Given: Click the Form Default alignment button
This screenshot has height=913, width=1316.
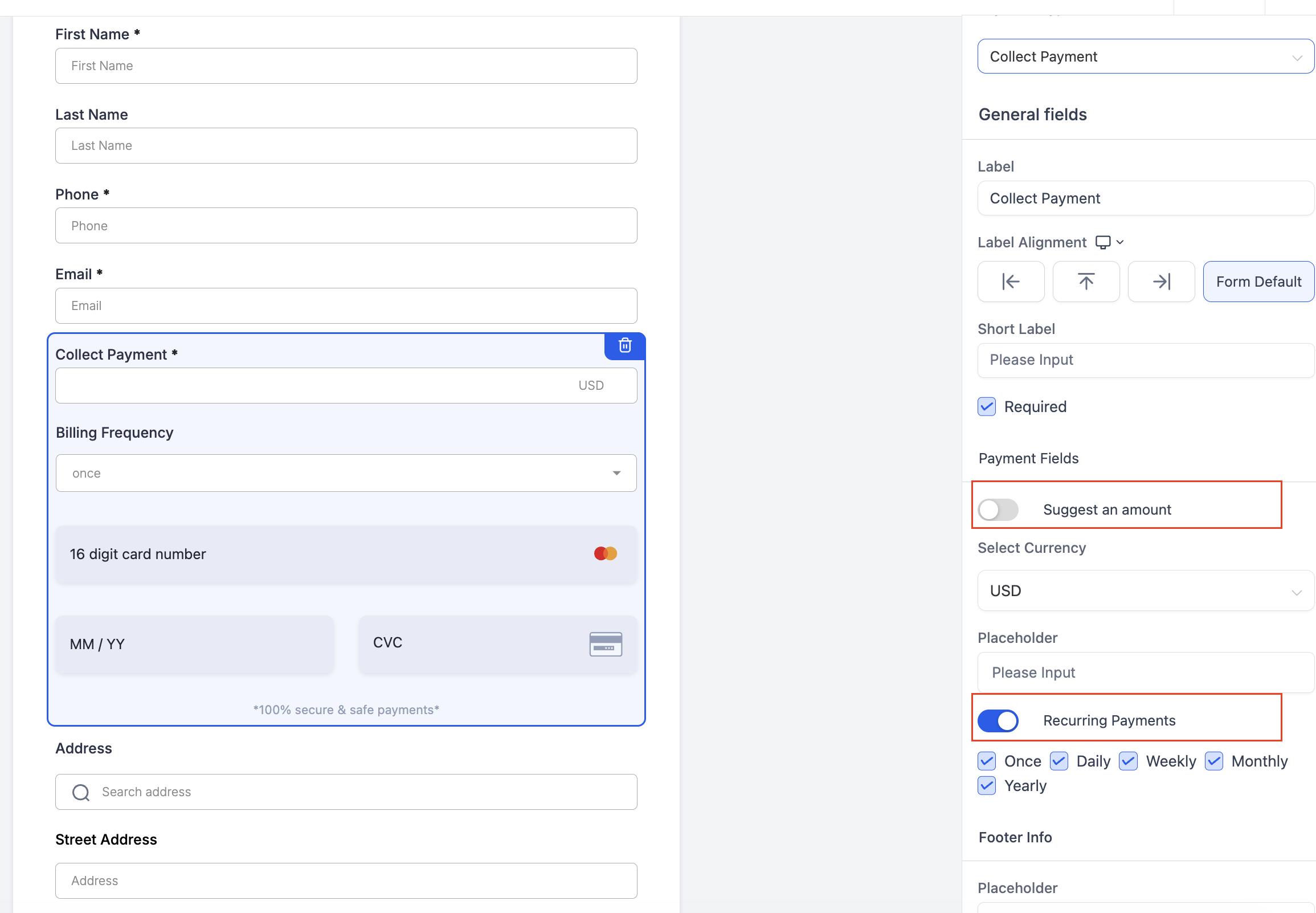Looking at the screenshot, I should click(1258, 282).
